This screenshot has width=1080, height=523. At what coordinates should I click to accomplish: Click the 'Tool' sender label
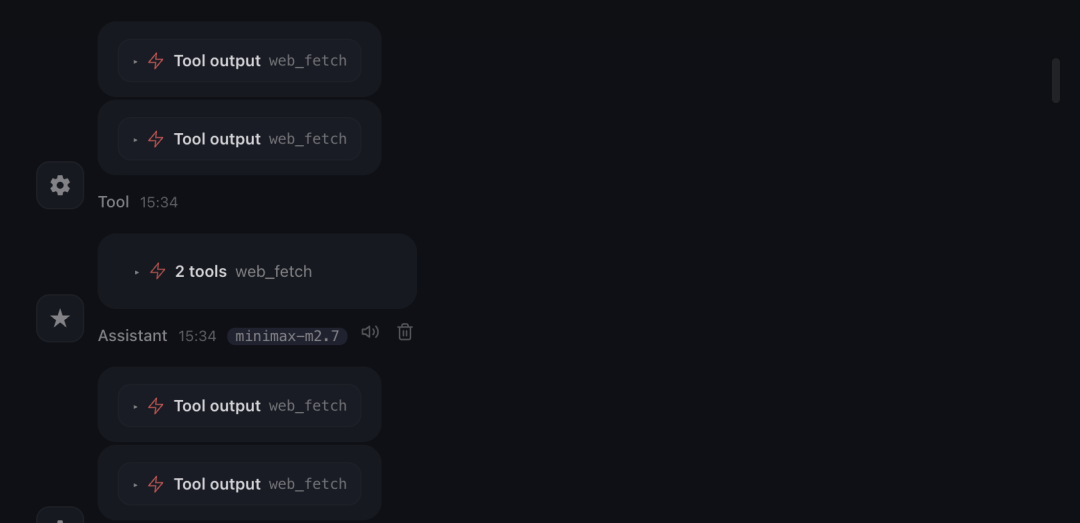pos(113,202)
